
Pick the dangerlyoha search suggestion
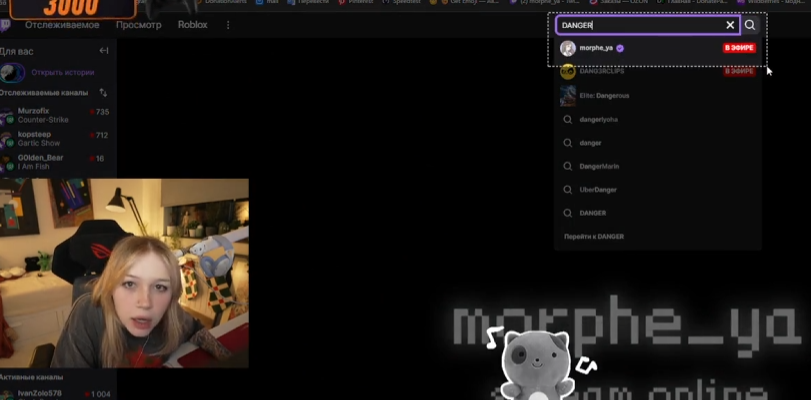click(x=657, y=120)
